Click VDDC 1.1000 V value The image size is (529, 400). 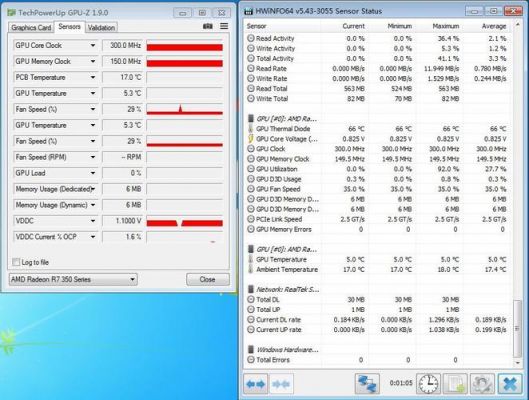[x=123, y=221]
